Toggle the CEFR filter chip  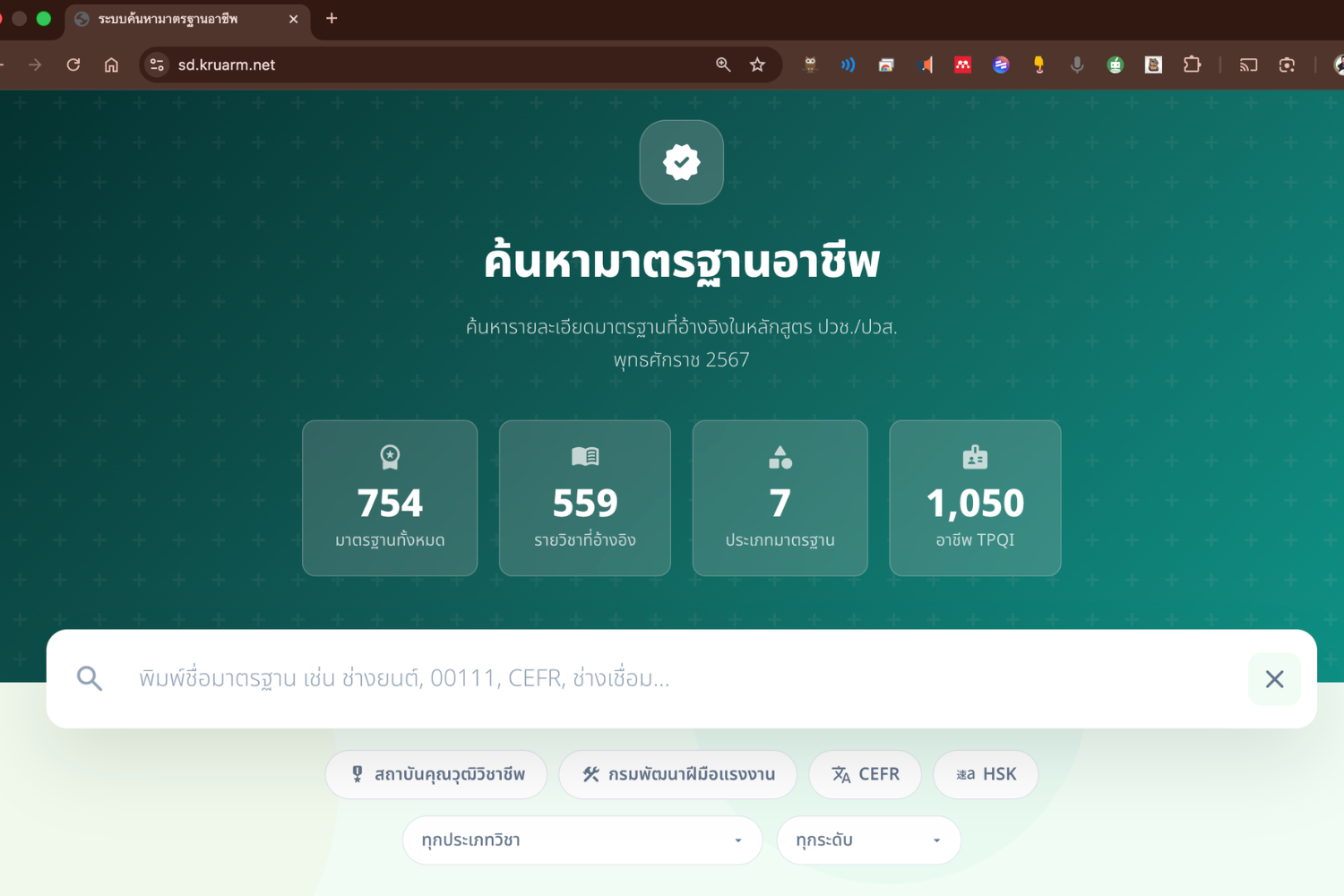[865, 774]
